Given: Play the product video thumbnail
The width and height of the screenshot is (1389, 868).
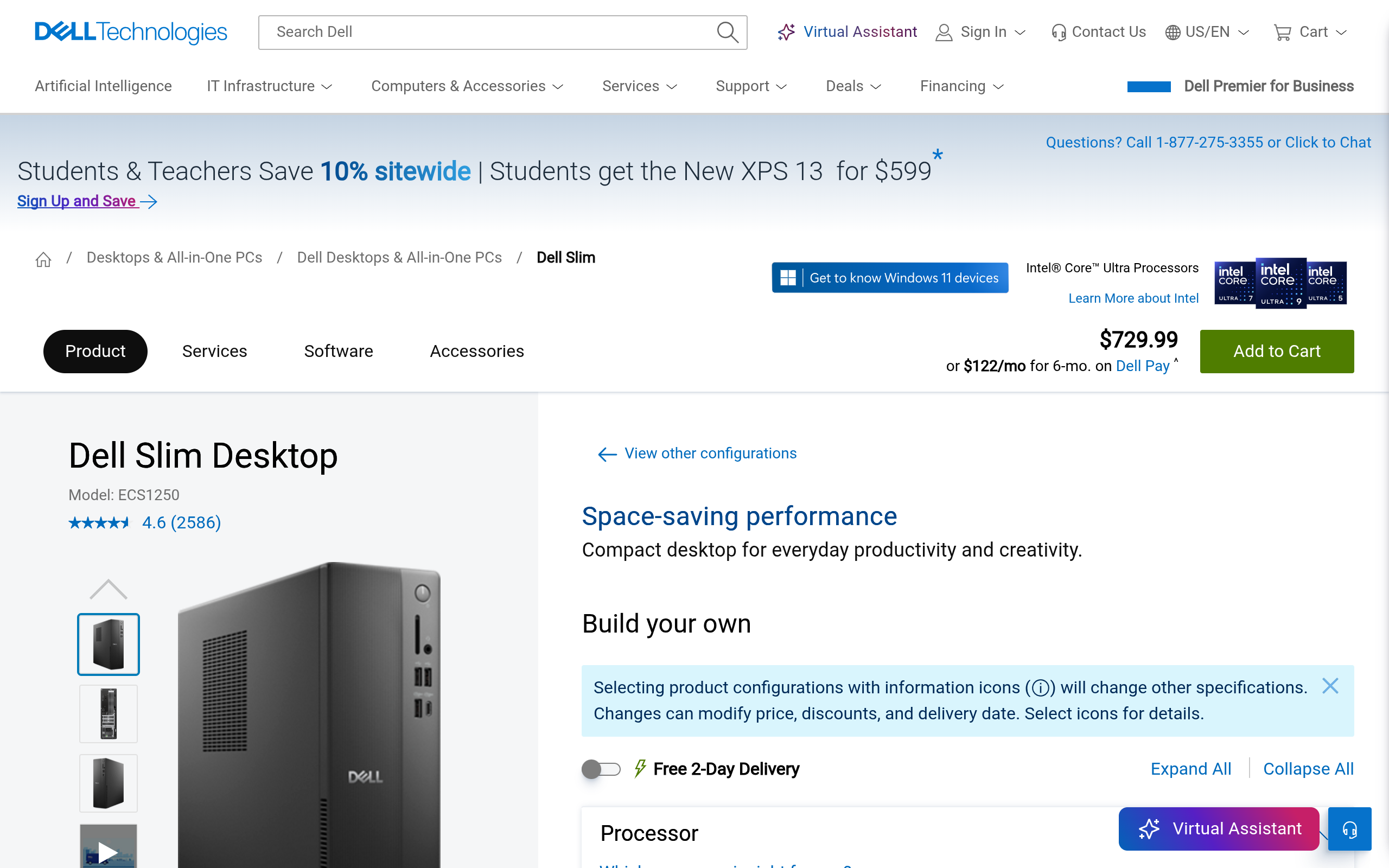Looking at the screenshot, I should [109, 847].
